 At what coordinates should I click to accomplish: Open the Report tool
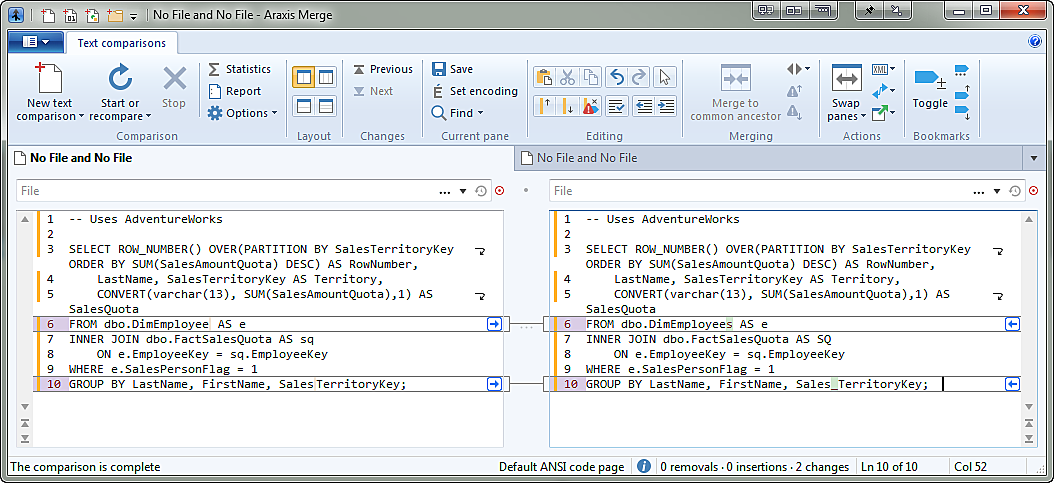[x=234, y=91]
